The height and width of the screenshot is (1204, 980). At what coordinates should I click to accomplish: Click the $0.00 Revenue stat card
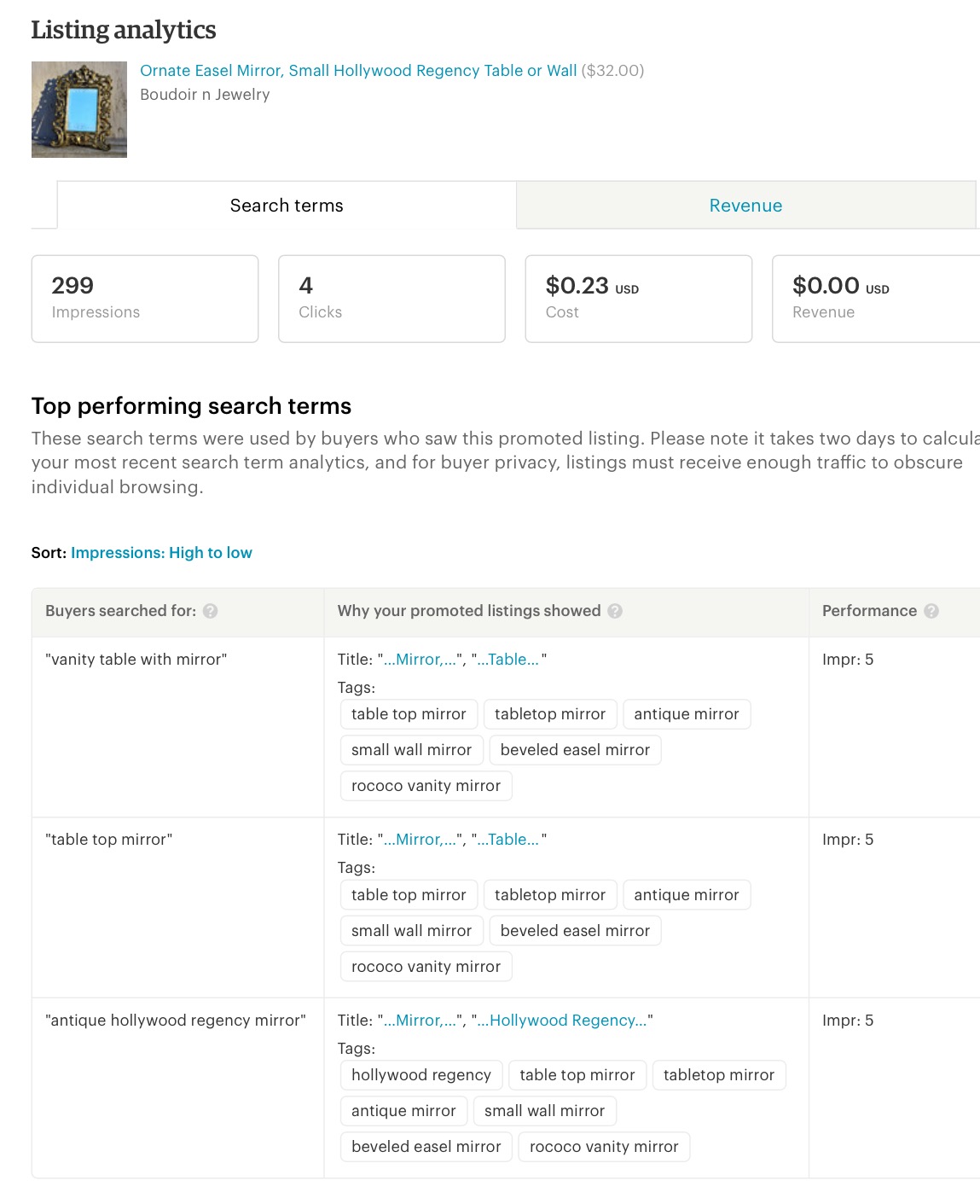click(876, 299)
